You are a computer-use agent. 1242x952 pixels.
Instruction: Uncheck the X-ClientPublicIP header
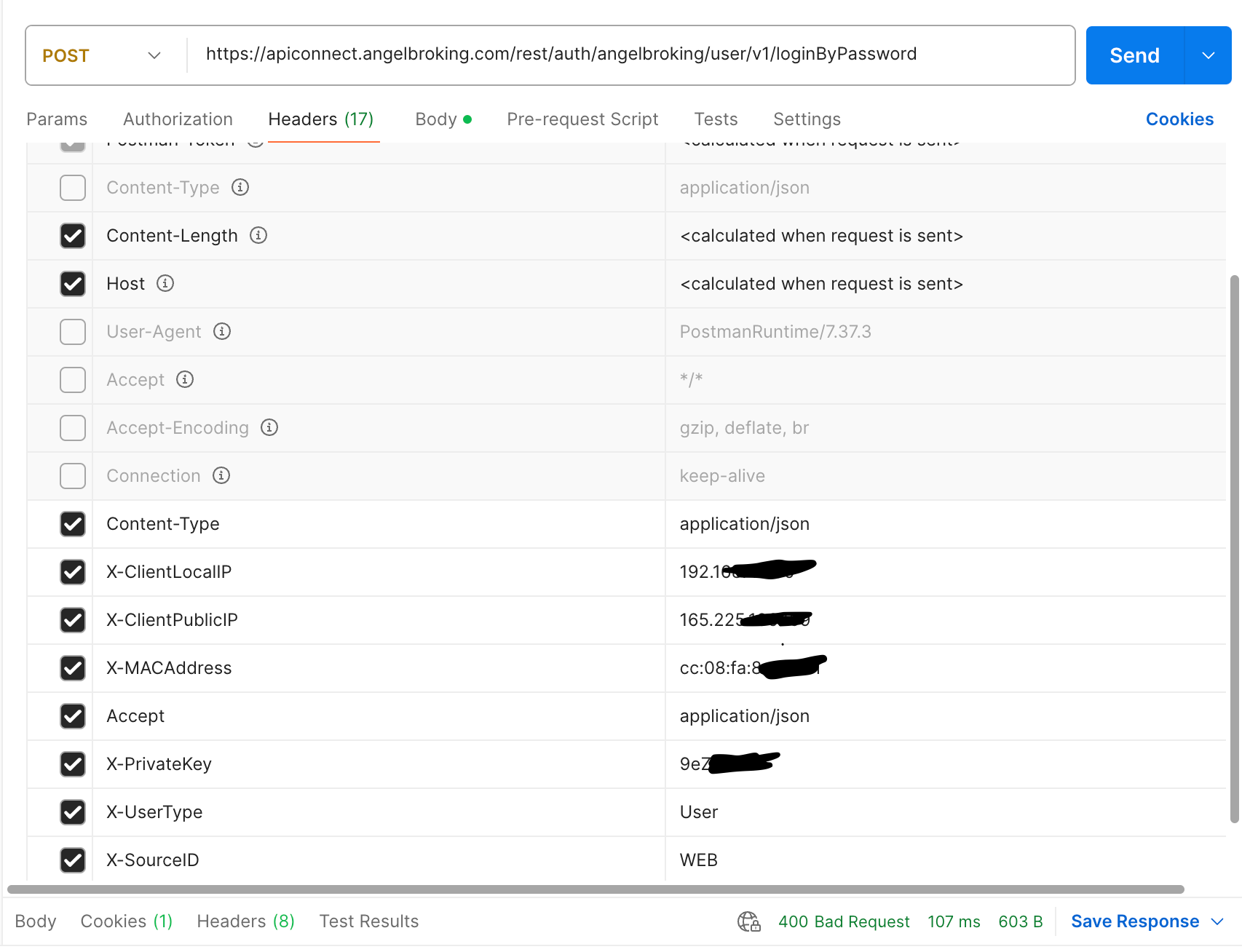tap(73, 620)
